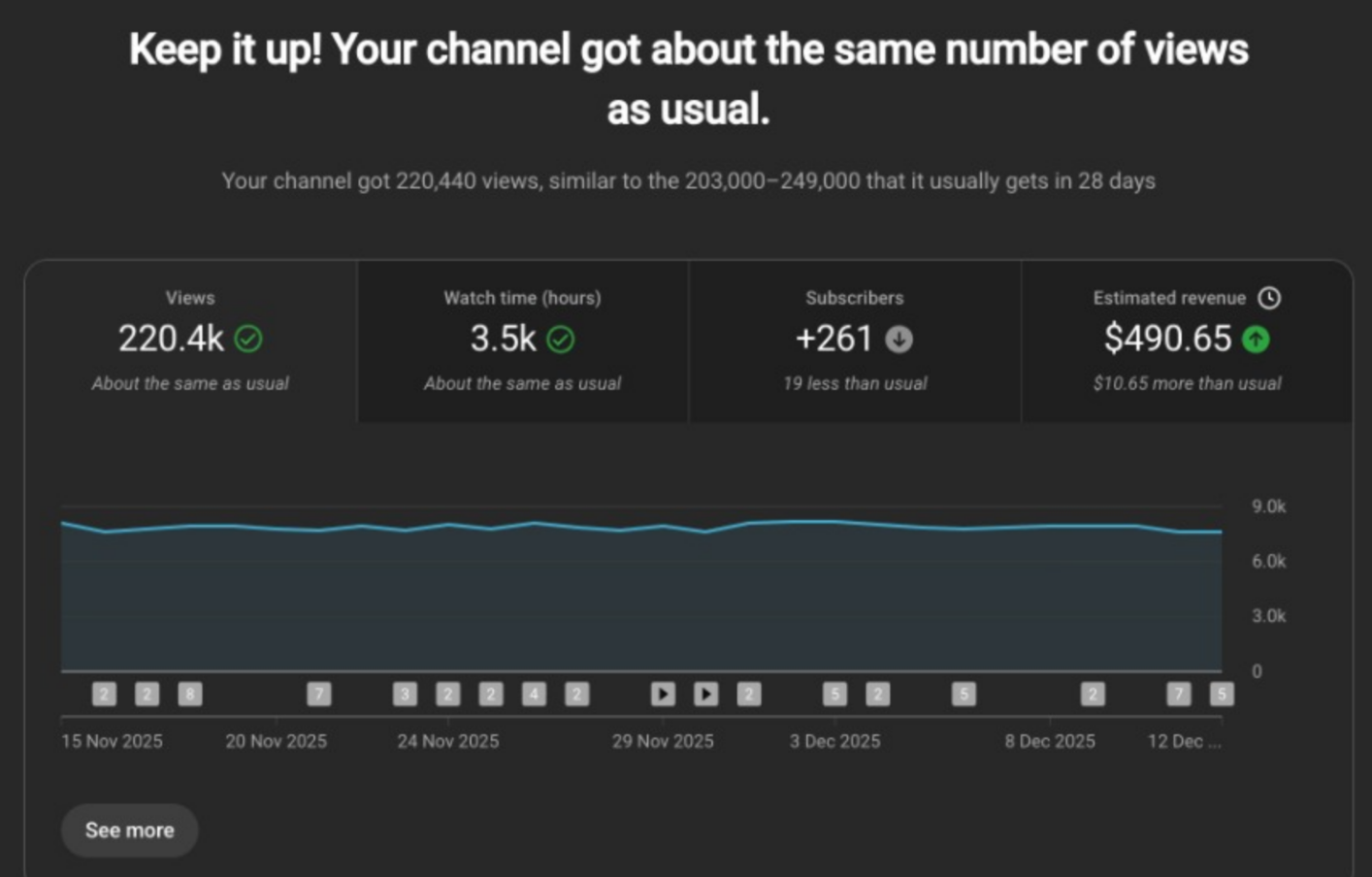Switch to the Watch time (hours) tab
Viewport: 1372px width, 877px height.
(x=523, y=341)
